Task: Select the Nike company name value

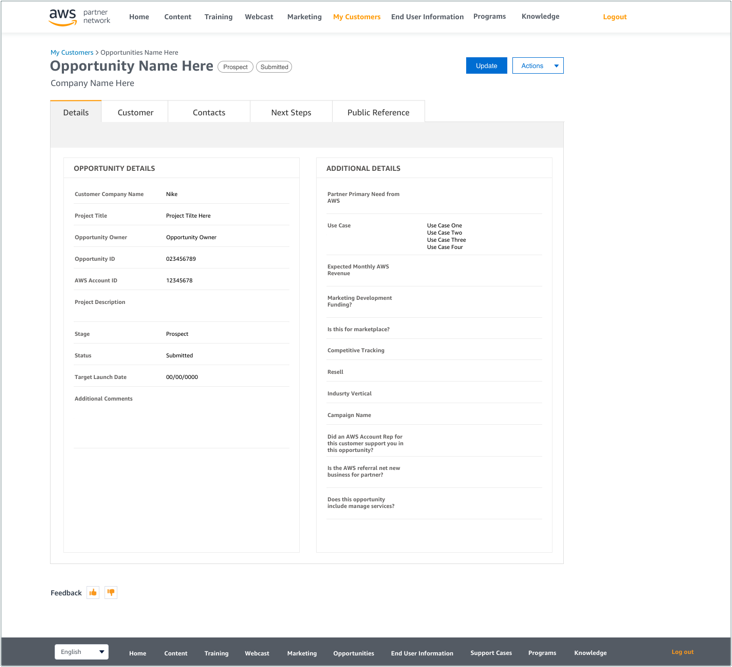Action: tap(171, 194)
